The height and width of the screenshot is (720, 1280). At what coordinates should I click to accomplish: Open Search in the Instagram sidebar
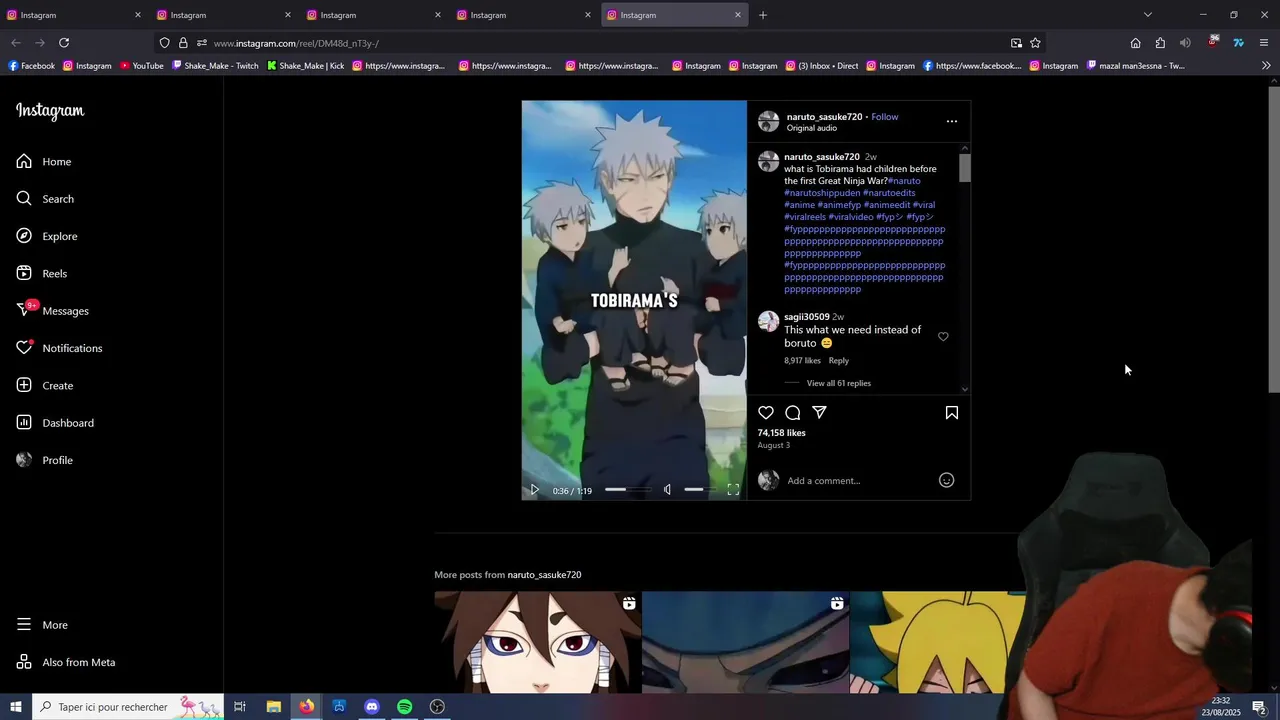click(45, 199)
